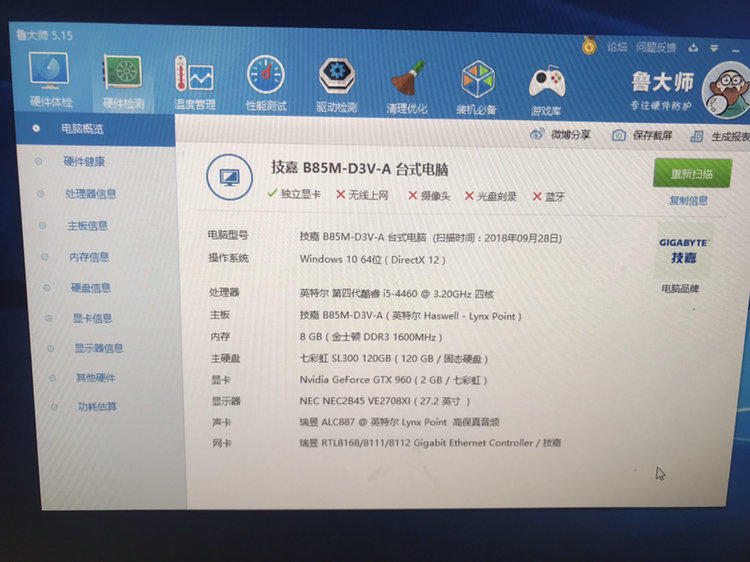Click processor value i5-4460 @ 3.20GHz
Viewport: 750px width, 562px height.
pyautogui.click(x=397, y=294)
